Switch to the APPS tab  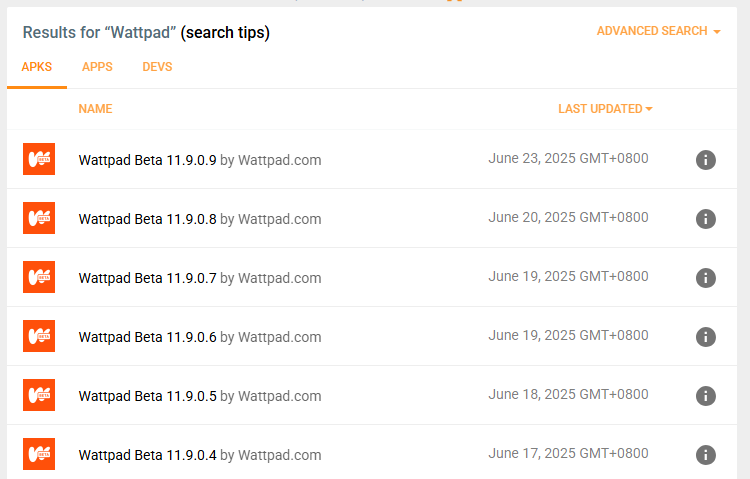click(x=97, y=67)
